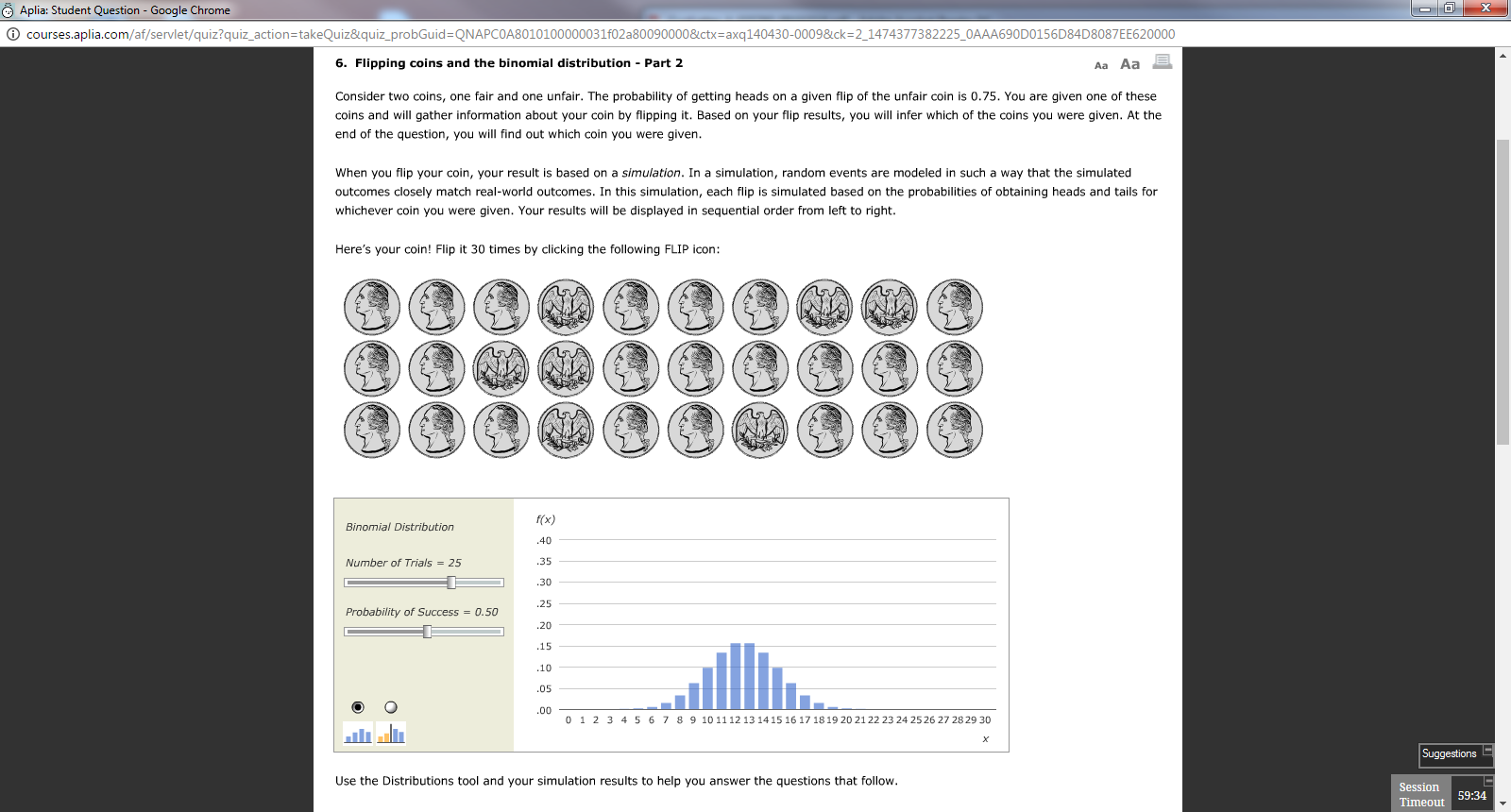Click the Number of Trials slider handle
Image resolution: width=1511 pixels, height=812 pixels.
[451, 583]
